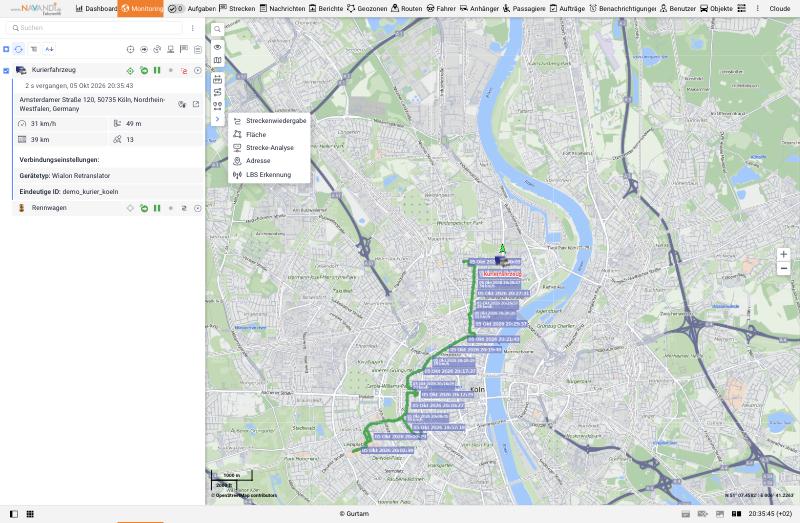Click the map route tool icon
This screenshot has height=523, width=800.
[217, 92]
